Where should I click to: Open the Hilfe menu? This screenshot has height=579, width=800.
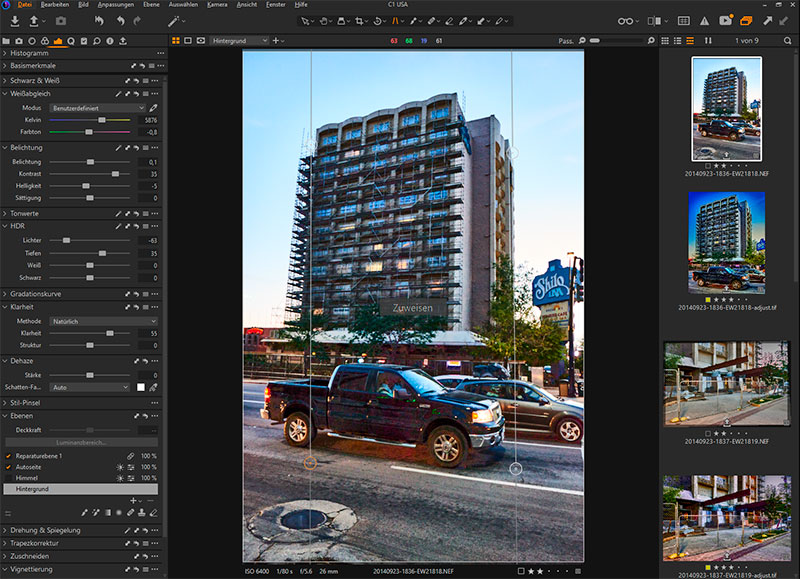point(301,5)
